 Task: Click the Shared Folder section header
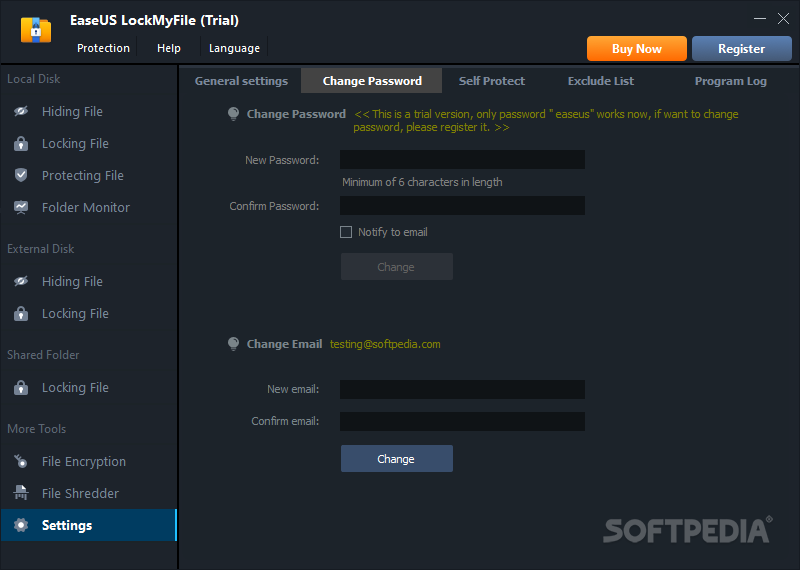43,355
